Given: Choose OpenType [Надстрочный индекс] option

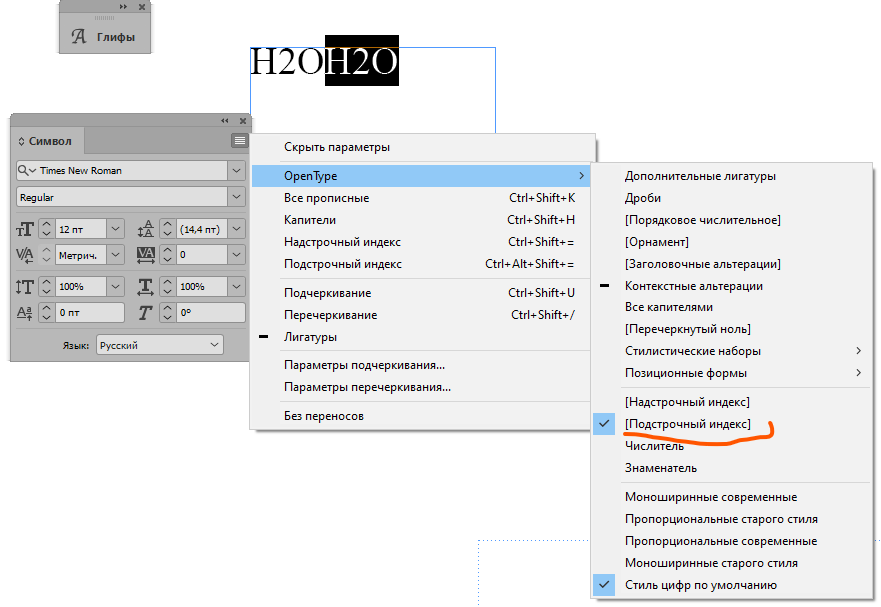Looking at the screenshot, I should click(732, 402).
